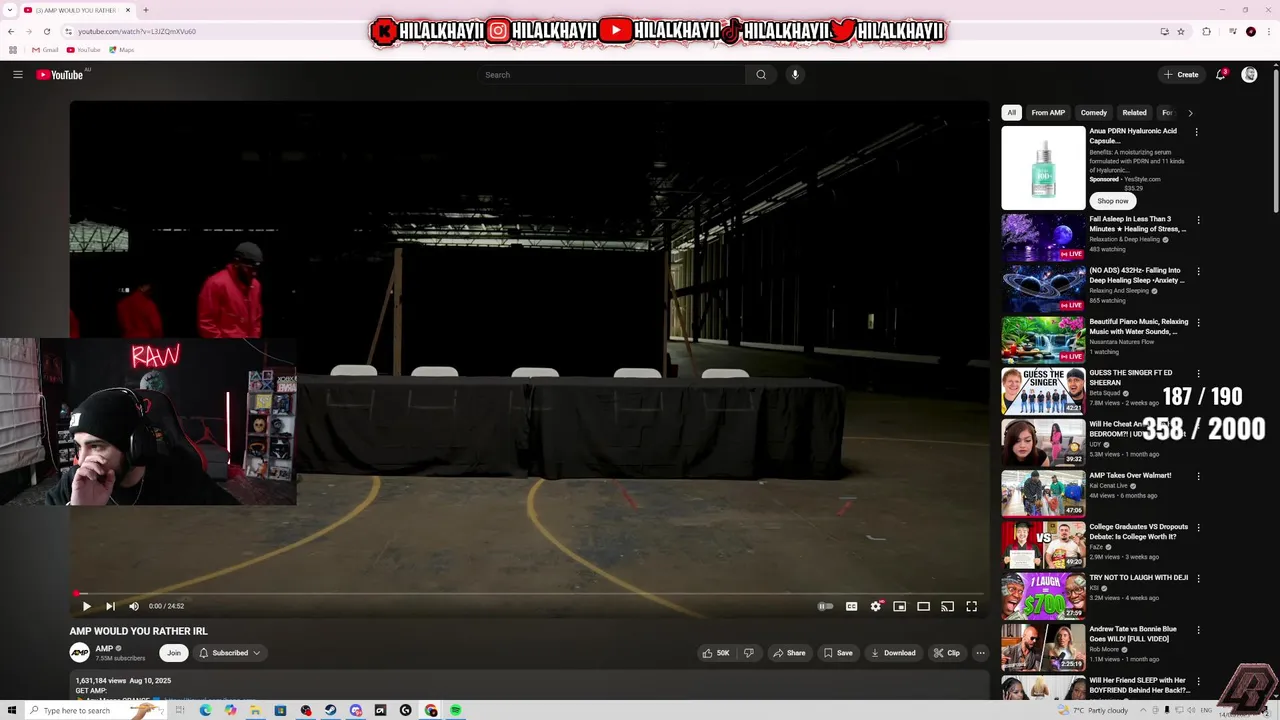Save video to a playlist
Image resolution: width=1280 pixels, height=720 pixels.
[x=838, y=653]
